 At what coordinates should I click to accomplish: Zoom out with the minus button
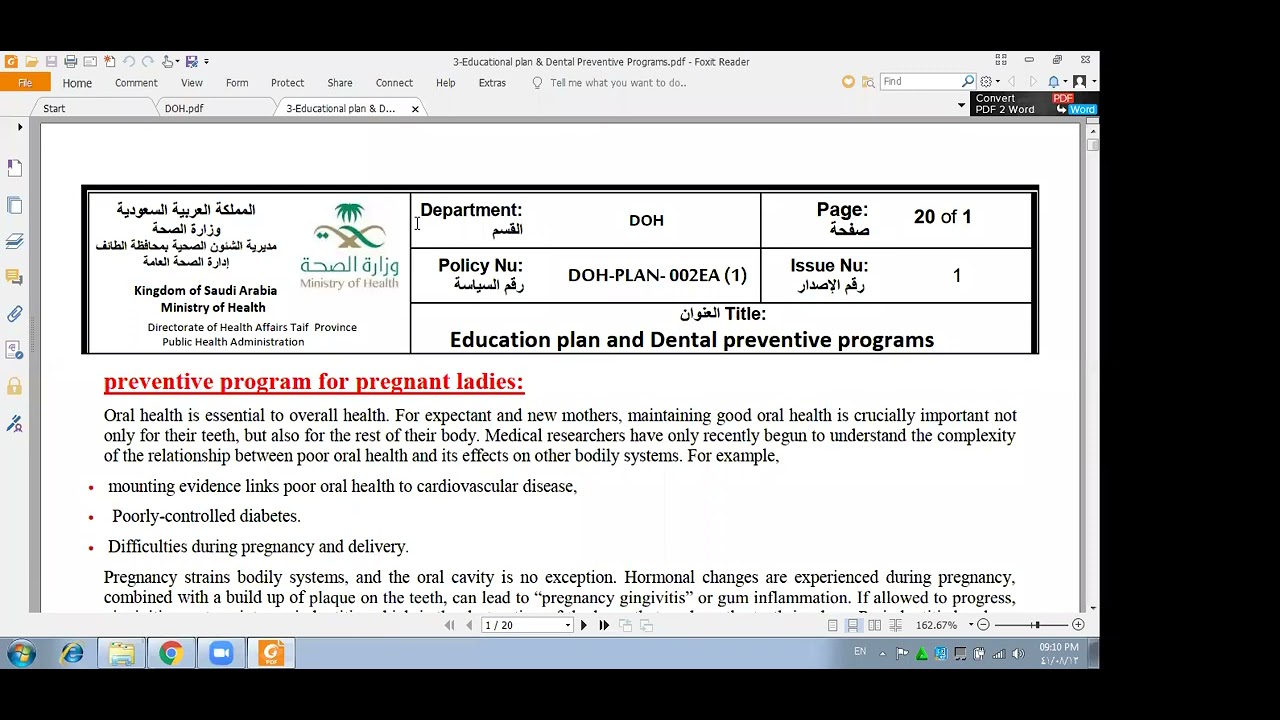point(983,625)
